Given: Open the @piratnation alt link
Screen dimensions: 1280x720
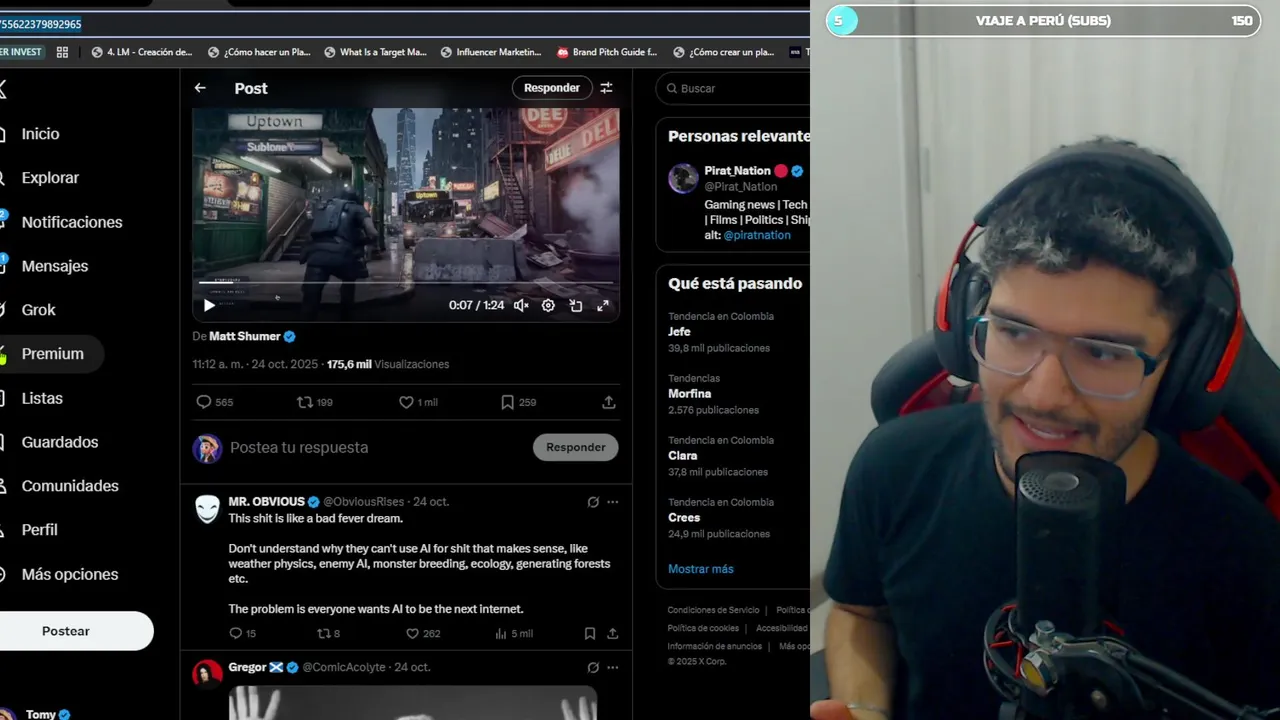Looking at the screenshot, I should (x=757, y=235).
